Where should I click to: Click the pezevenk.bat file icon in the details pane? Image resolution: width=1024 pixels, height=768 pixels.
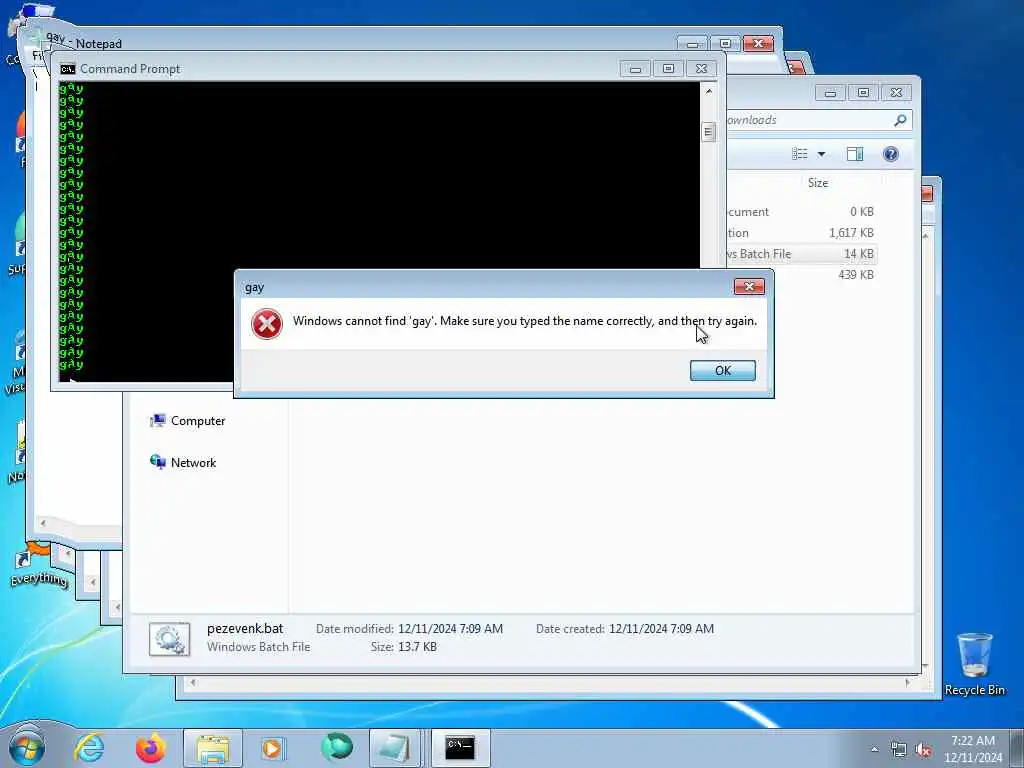[170, 639]
